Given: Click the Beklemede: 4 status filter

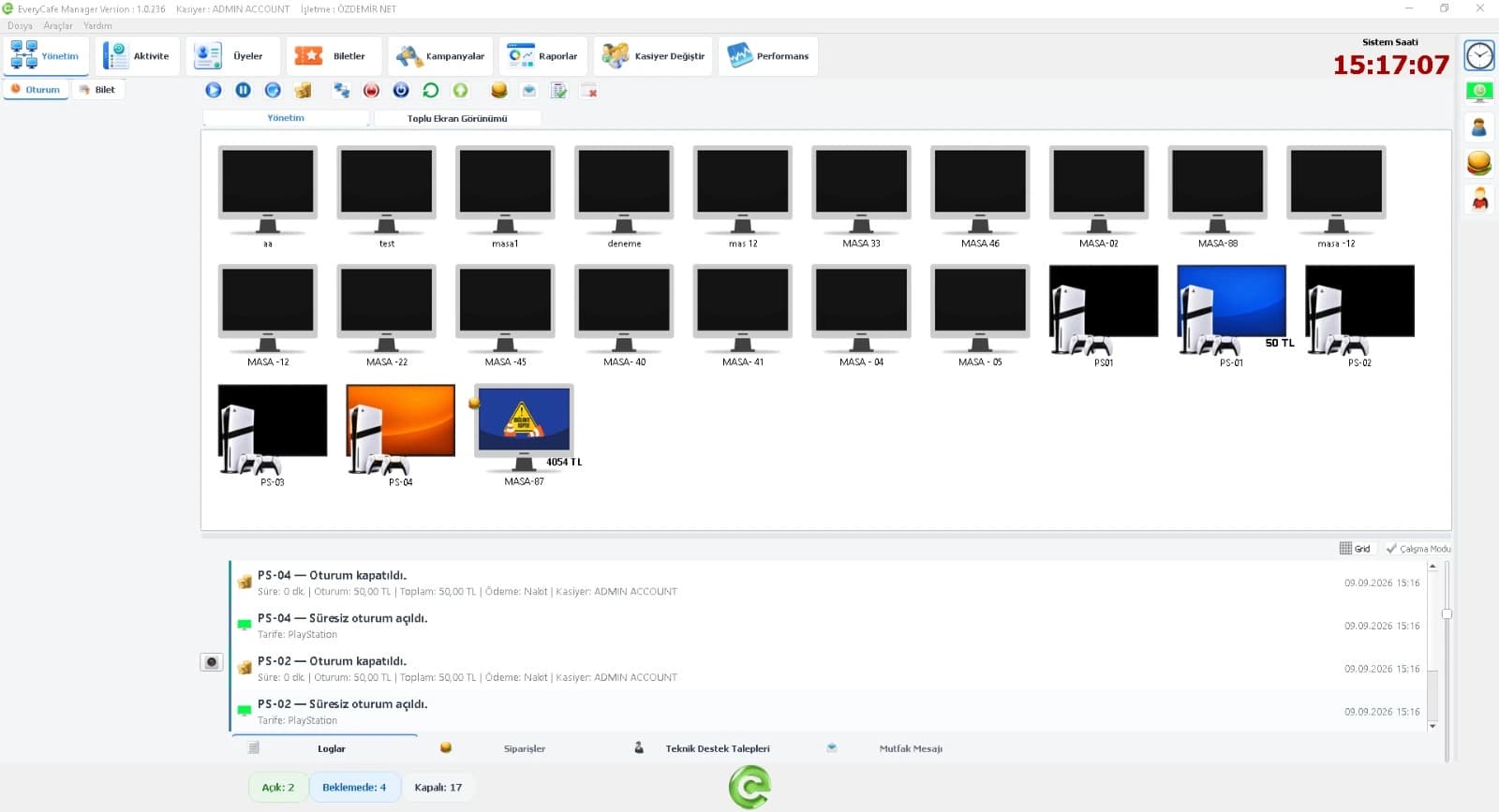Looking at the screenshot, I should click(354, 788).
